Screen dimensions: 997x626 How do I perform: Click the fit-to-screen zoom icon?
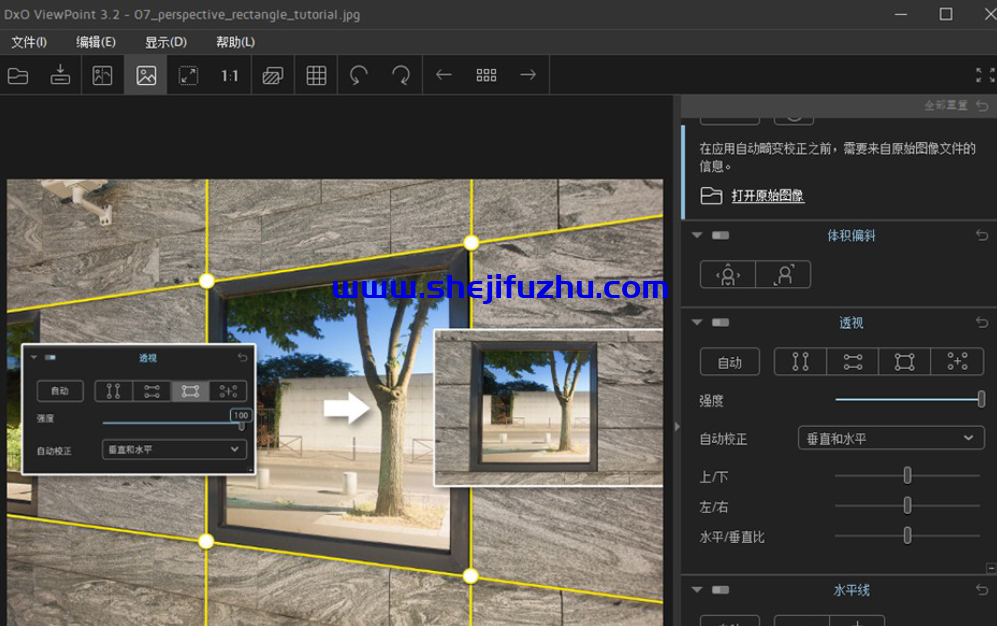pos(188,75)
